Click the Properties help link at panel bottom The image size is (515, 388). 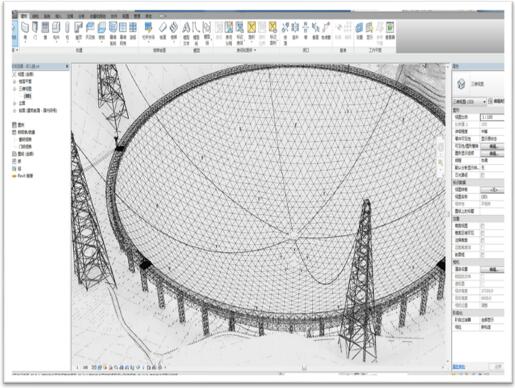[459, 367]
